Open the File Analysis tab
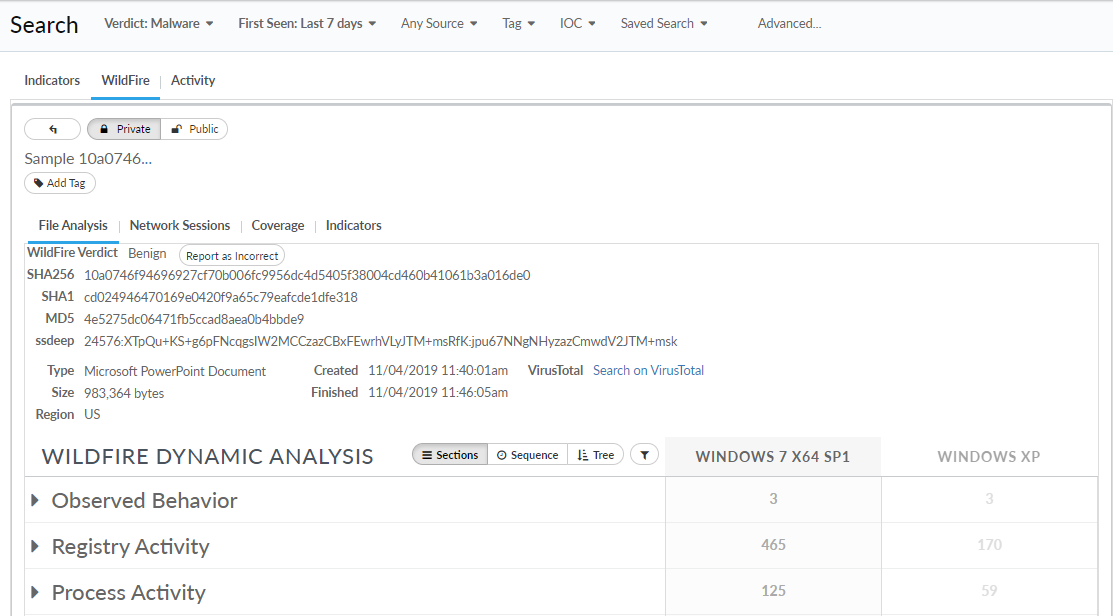The width and height of the screenshot is (1113, 616). pyautogui.click(x=73, y=226)
